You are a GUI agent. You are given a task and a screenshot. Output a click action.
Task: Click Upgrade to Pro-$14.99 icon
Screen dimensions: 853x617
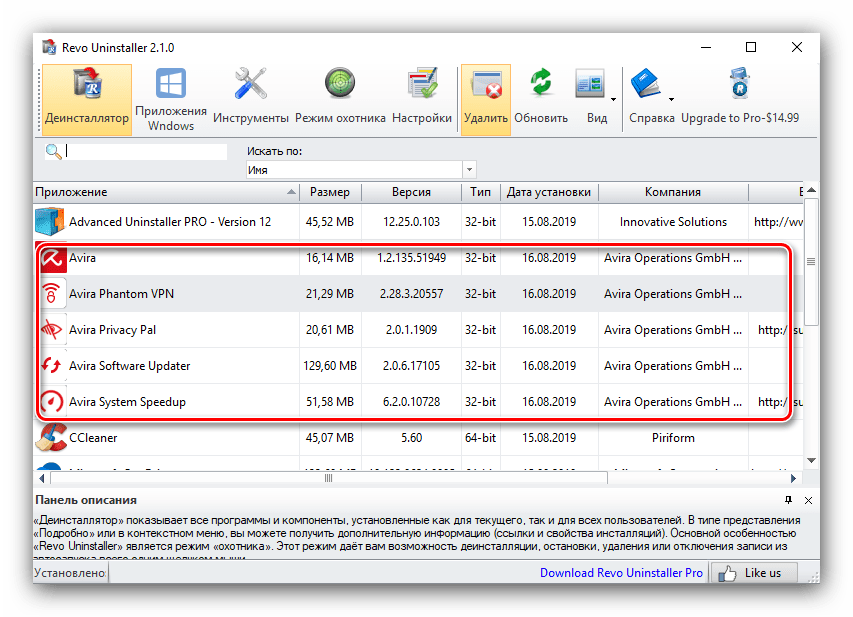pyautogui.click(x=740, y=83)
